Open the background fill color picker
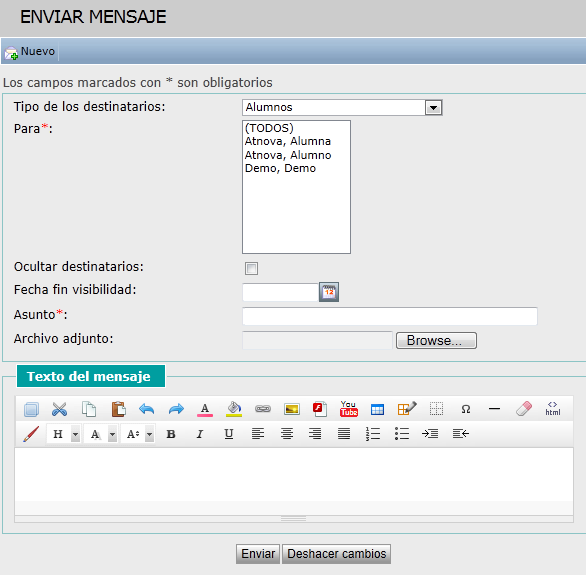The image size is (586, 575). [234, 409]
